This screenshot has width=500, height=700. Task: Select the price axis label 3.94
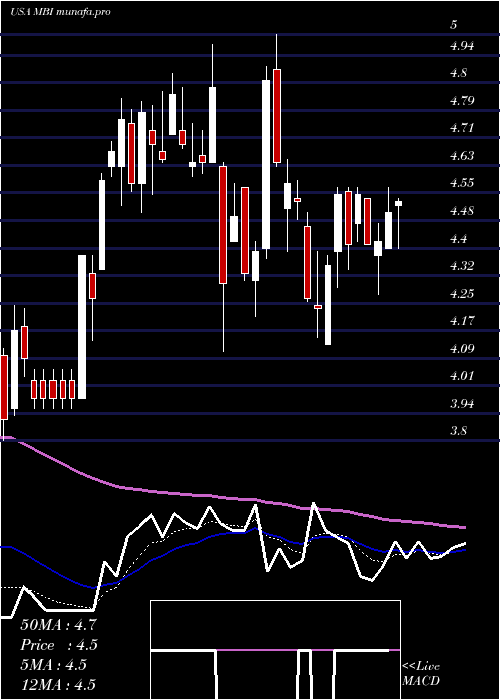point(462,404)
